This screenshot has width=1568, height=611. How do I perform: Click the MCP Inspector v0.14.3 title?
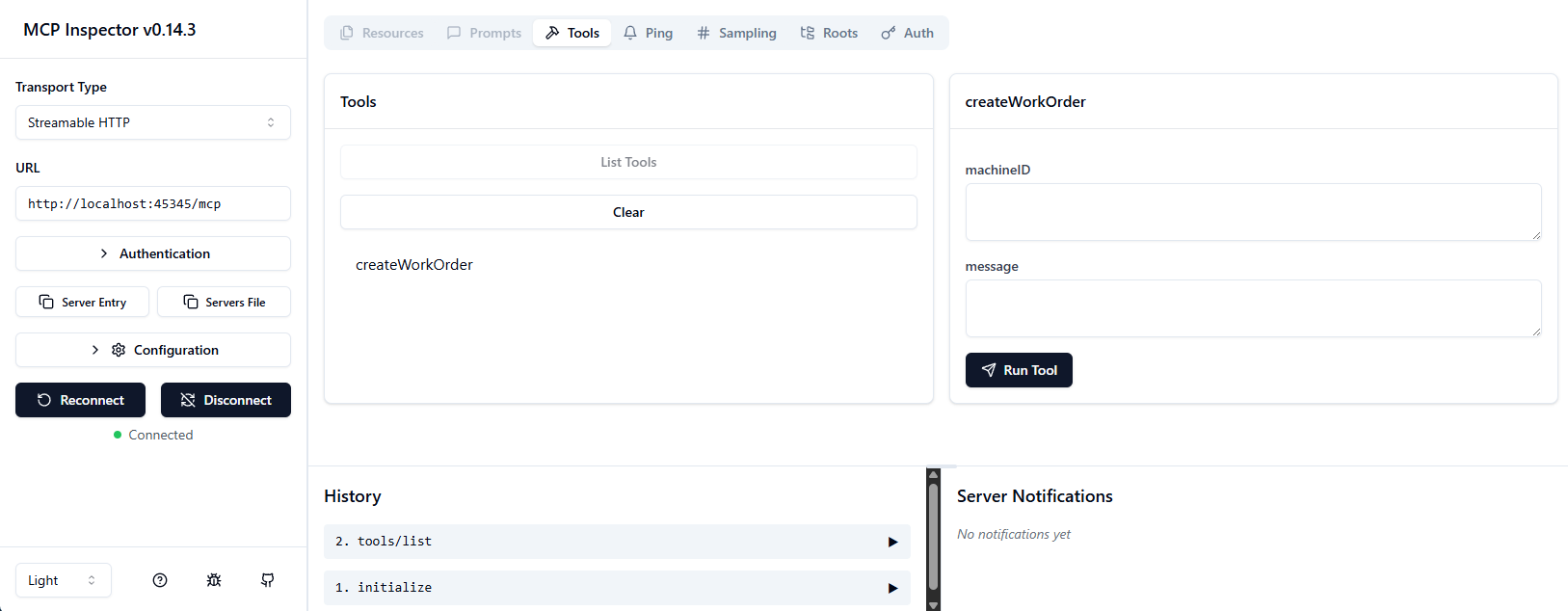coord(110,30)
